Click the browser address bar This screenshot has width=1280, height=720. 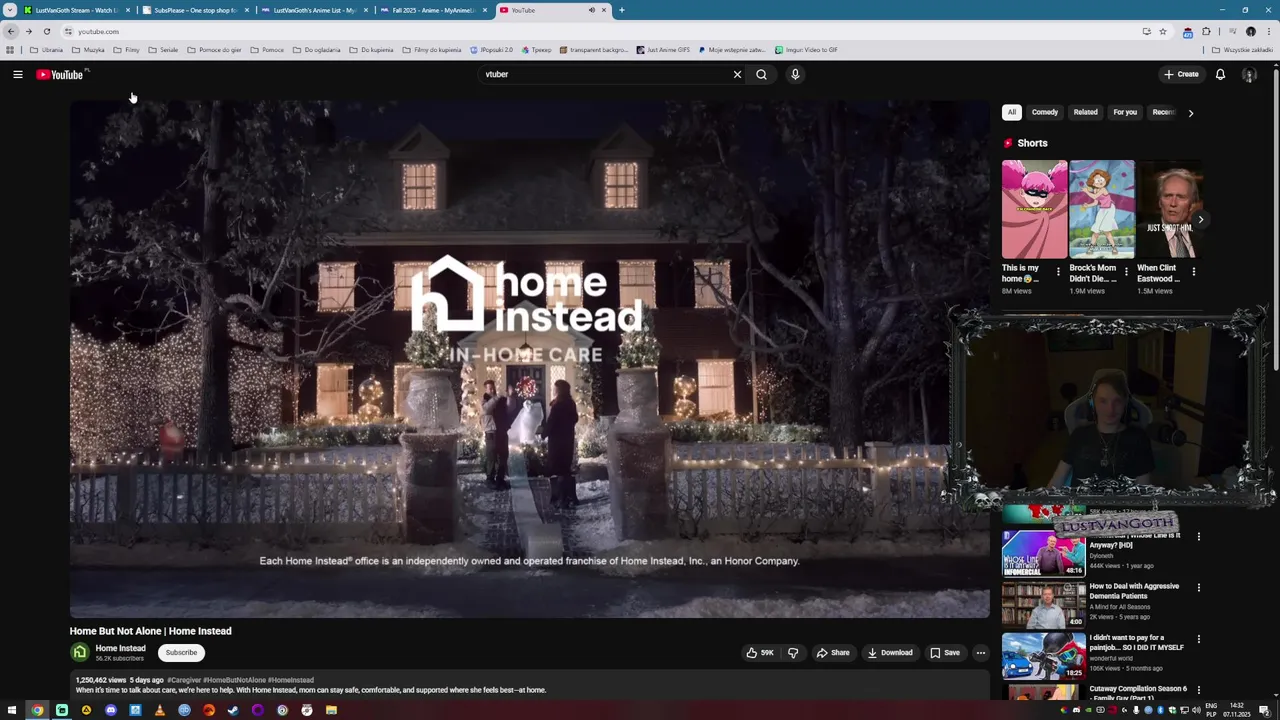[x=600, y=31]
